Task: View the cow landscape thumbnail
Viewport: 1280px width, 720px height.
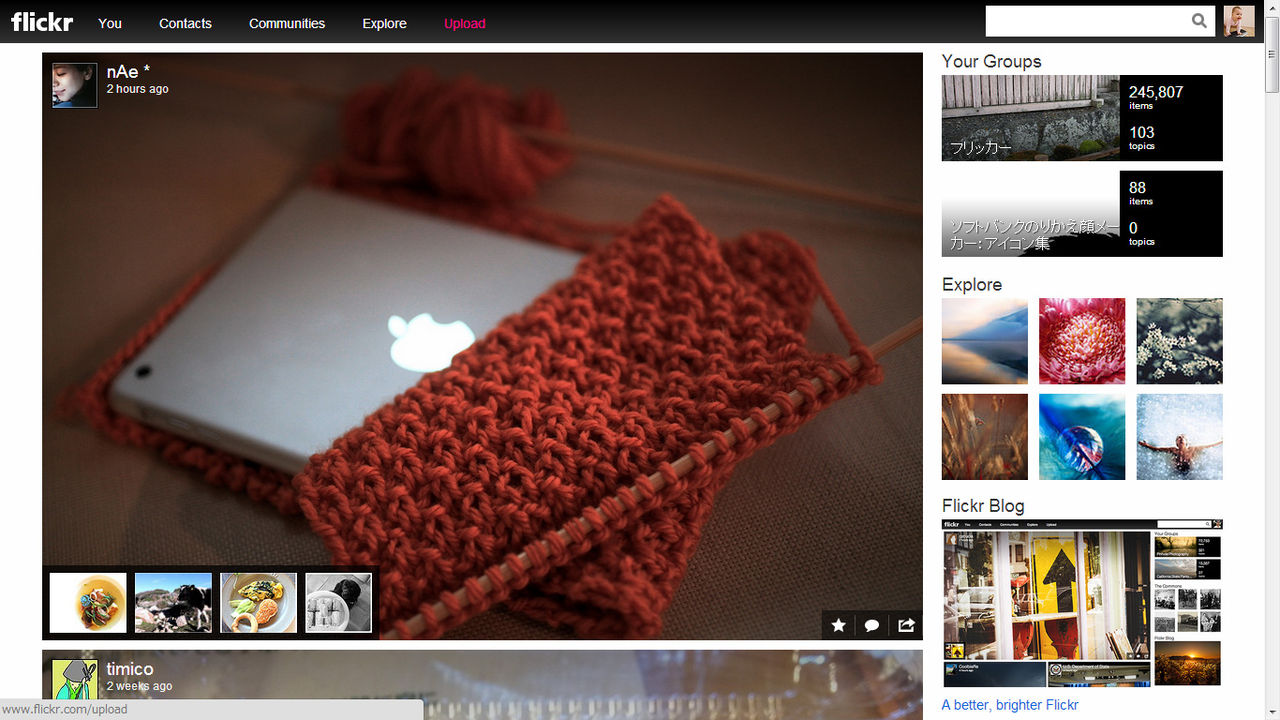Action: coord(173,603)
